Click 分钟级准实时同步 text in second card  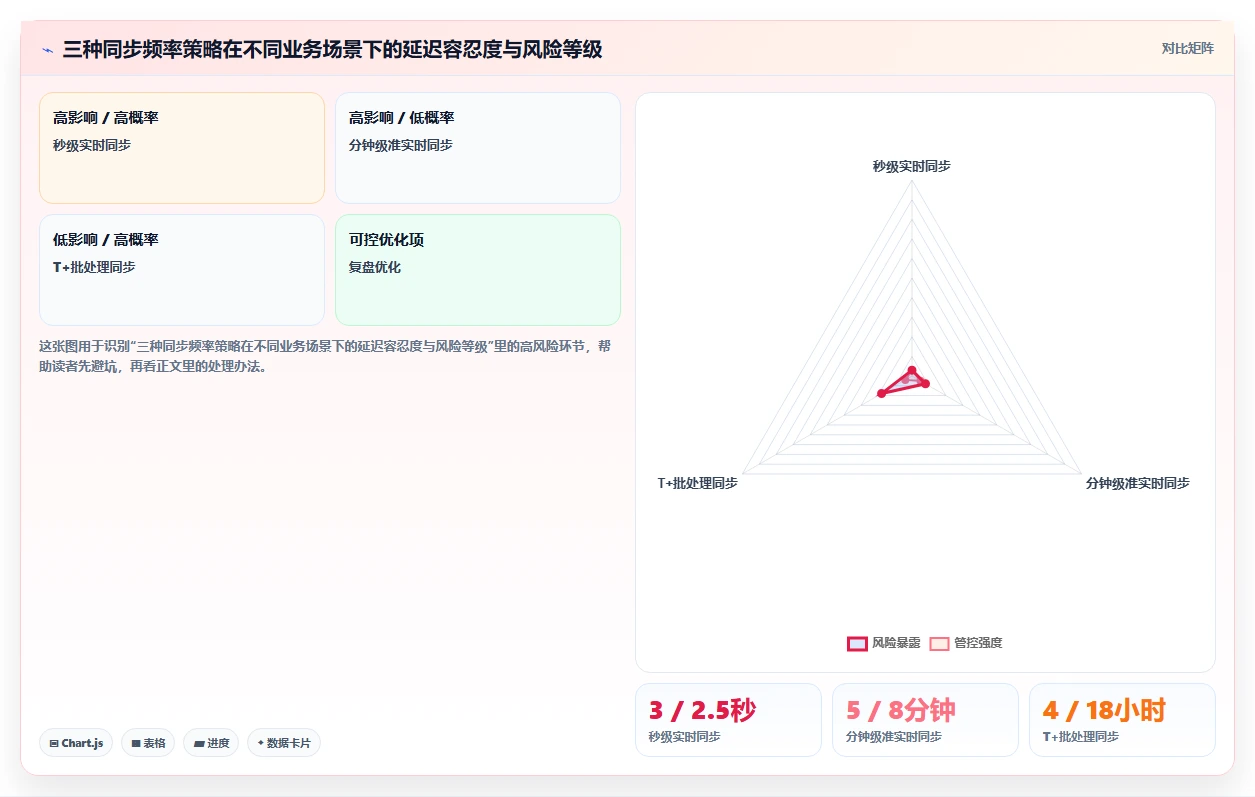[401, 145]
